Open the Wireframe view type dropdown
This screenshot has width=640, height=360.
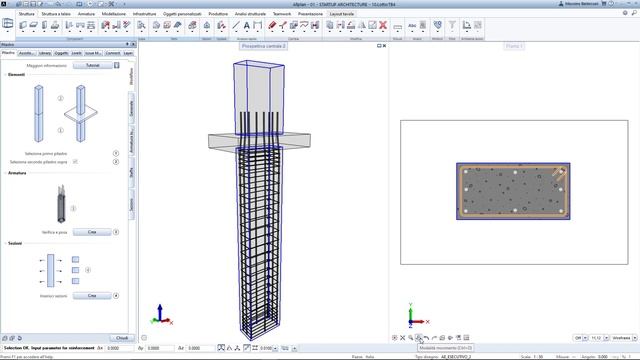[x=635, y=338]
